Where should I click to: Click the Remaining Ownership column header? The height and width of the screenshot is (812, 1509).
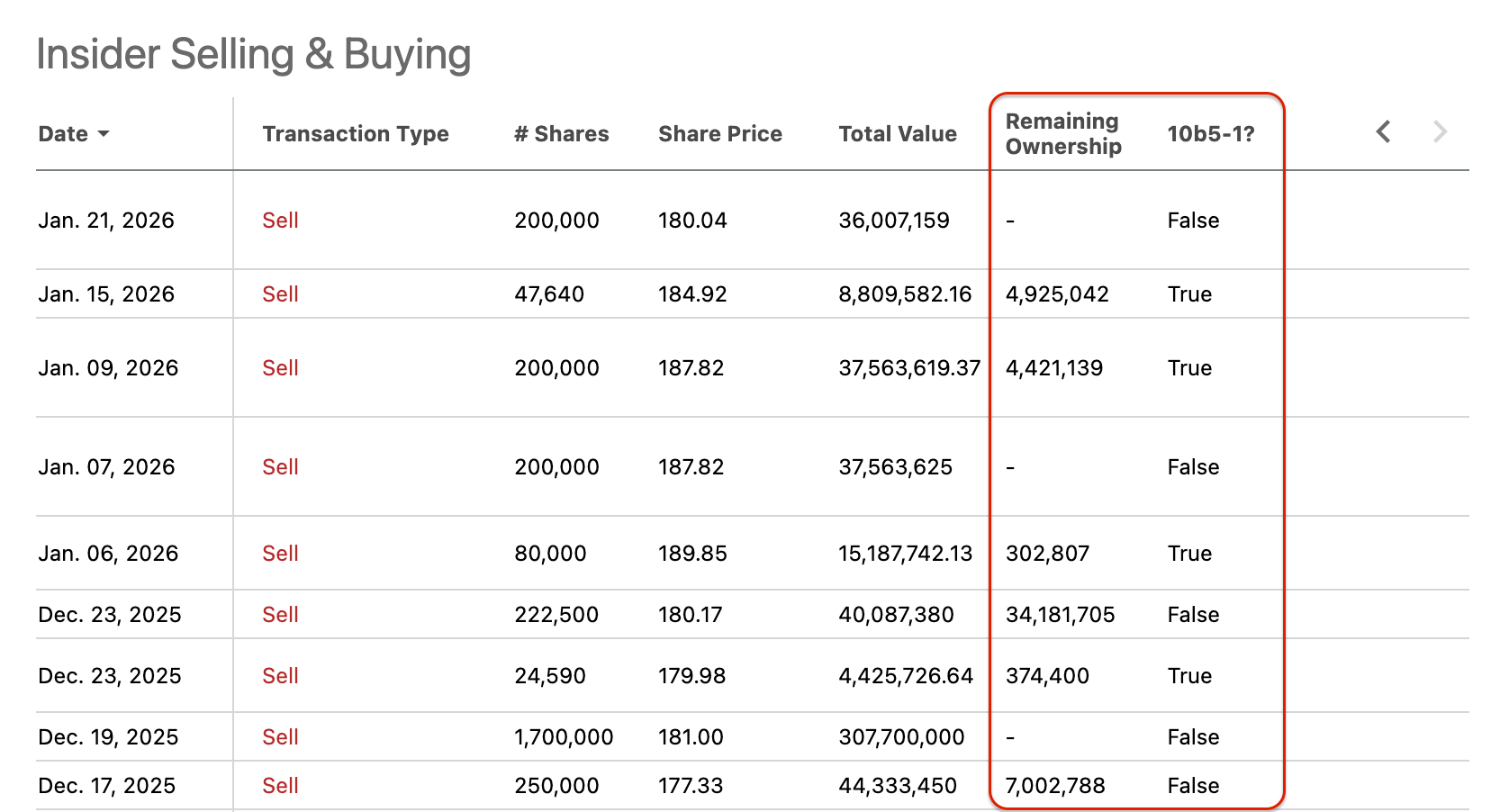(1062, 134)
